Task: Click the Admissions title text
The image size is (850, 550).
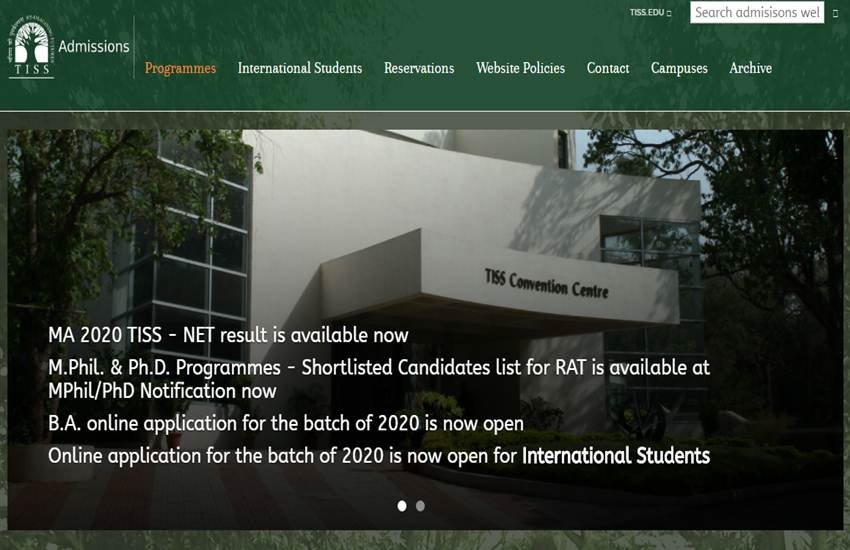Action: [94, 46]
